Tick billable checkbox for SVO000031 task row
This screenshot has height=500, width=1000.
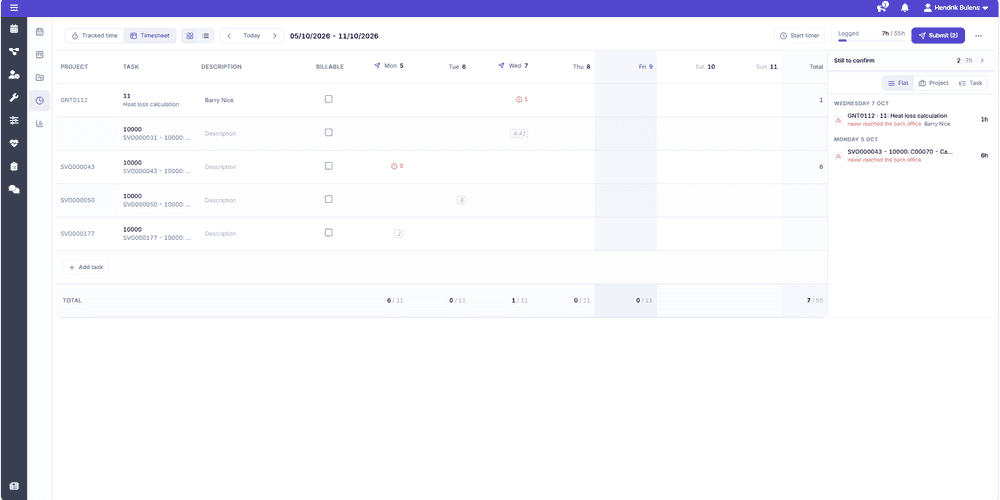point(328,132)
